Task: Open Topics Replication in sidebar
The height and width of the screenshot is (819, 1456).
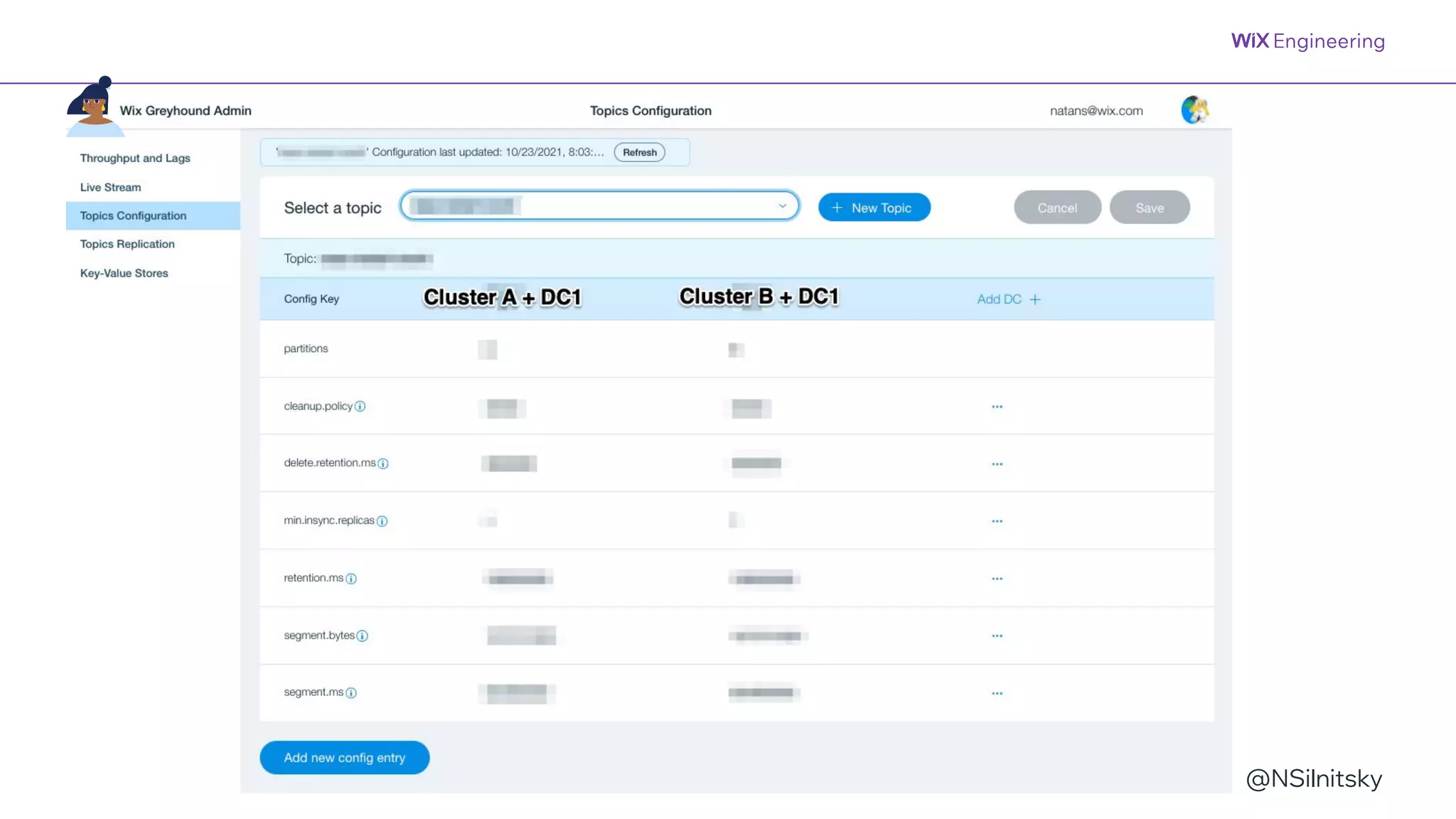Action: pyautogui.click(x=127, y=244)
